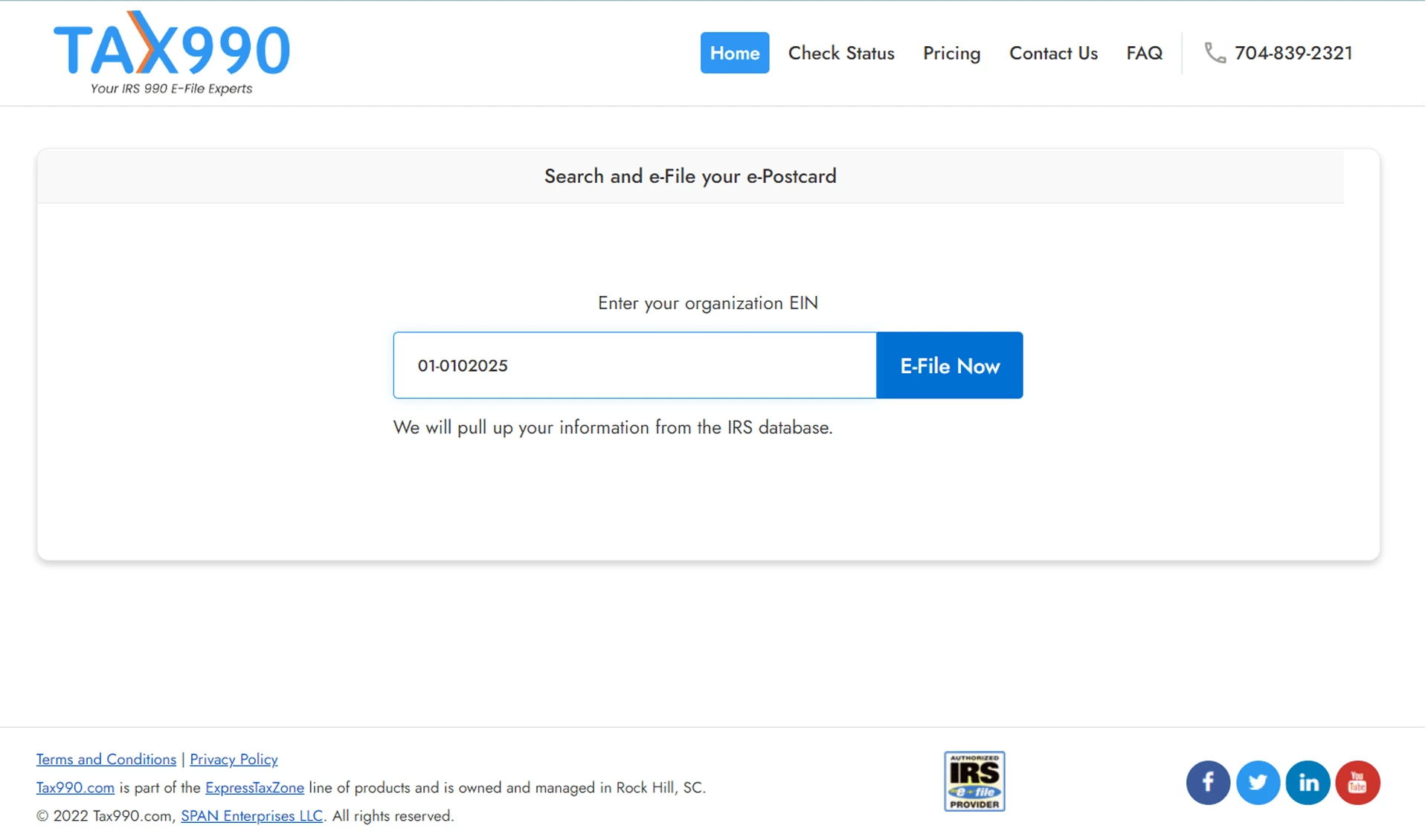Open Privacy Policy link
The height and width of the screenshot is (840, 1428).
point(234,759)
